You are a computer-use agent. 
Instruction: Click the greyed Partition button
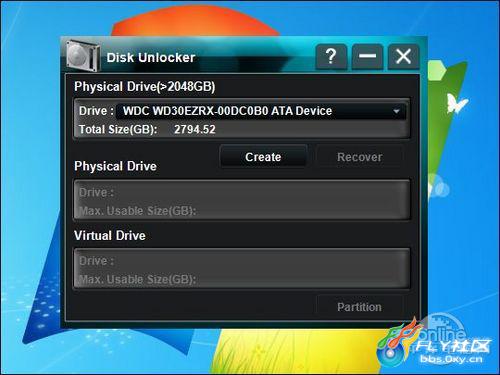point(359,307)
